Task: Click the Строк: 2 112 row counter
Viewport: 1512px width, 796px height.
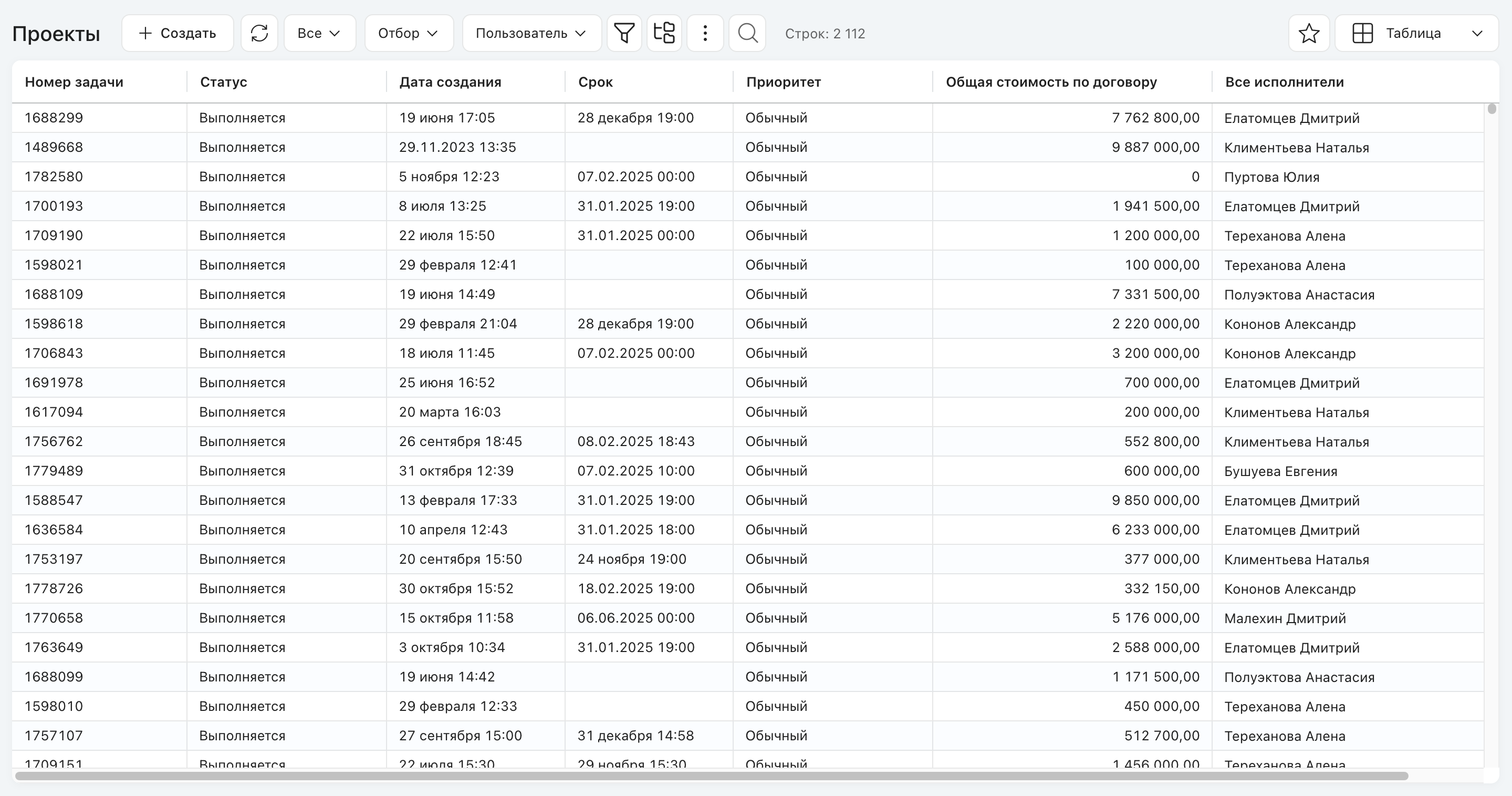Action: pos(825,34)
